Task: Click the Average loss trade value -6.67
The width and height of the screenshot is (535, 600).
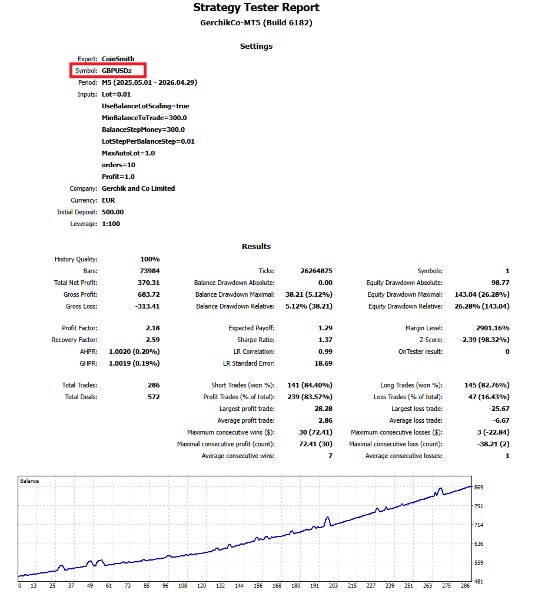Action: pos(501,421)
